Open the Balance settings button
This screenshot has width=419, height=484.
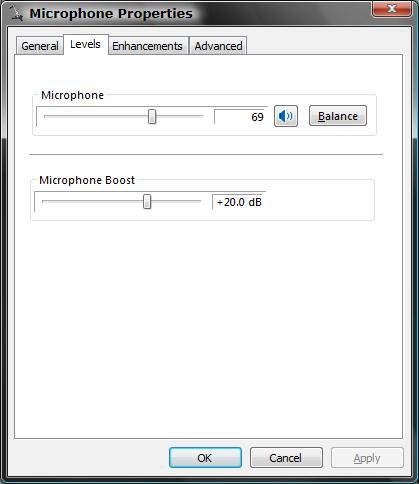(x=338, y=116)
